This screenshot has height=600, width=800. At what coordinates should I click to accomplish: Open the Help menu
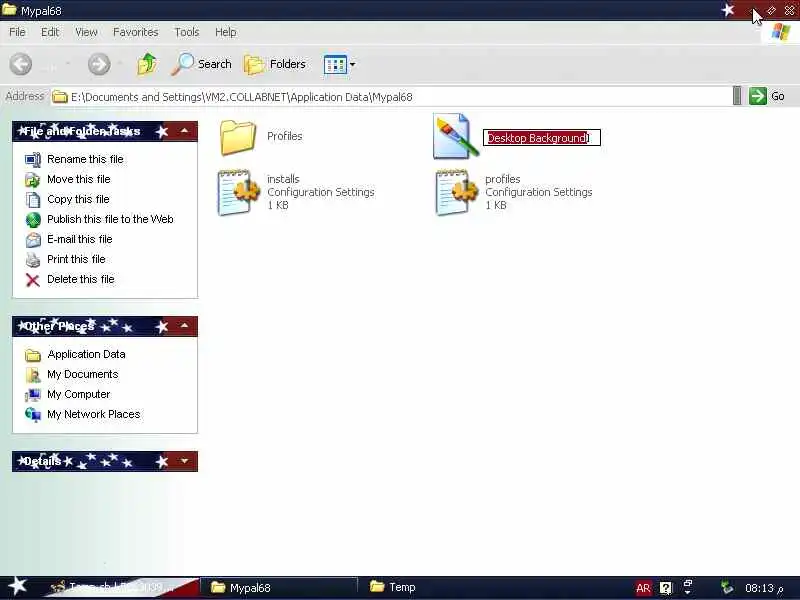click(x=226, y=32)
